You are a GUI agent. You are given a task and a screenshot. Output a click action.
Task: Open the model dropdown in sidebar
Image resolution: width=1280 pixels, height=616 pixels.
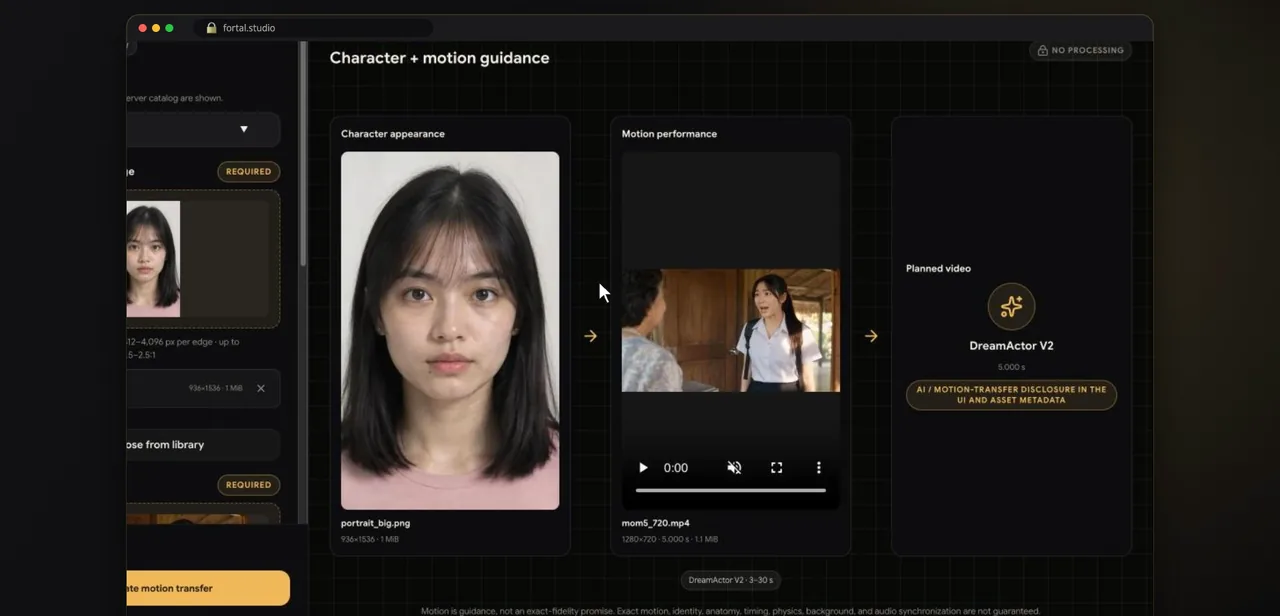(x=203, y=129)
